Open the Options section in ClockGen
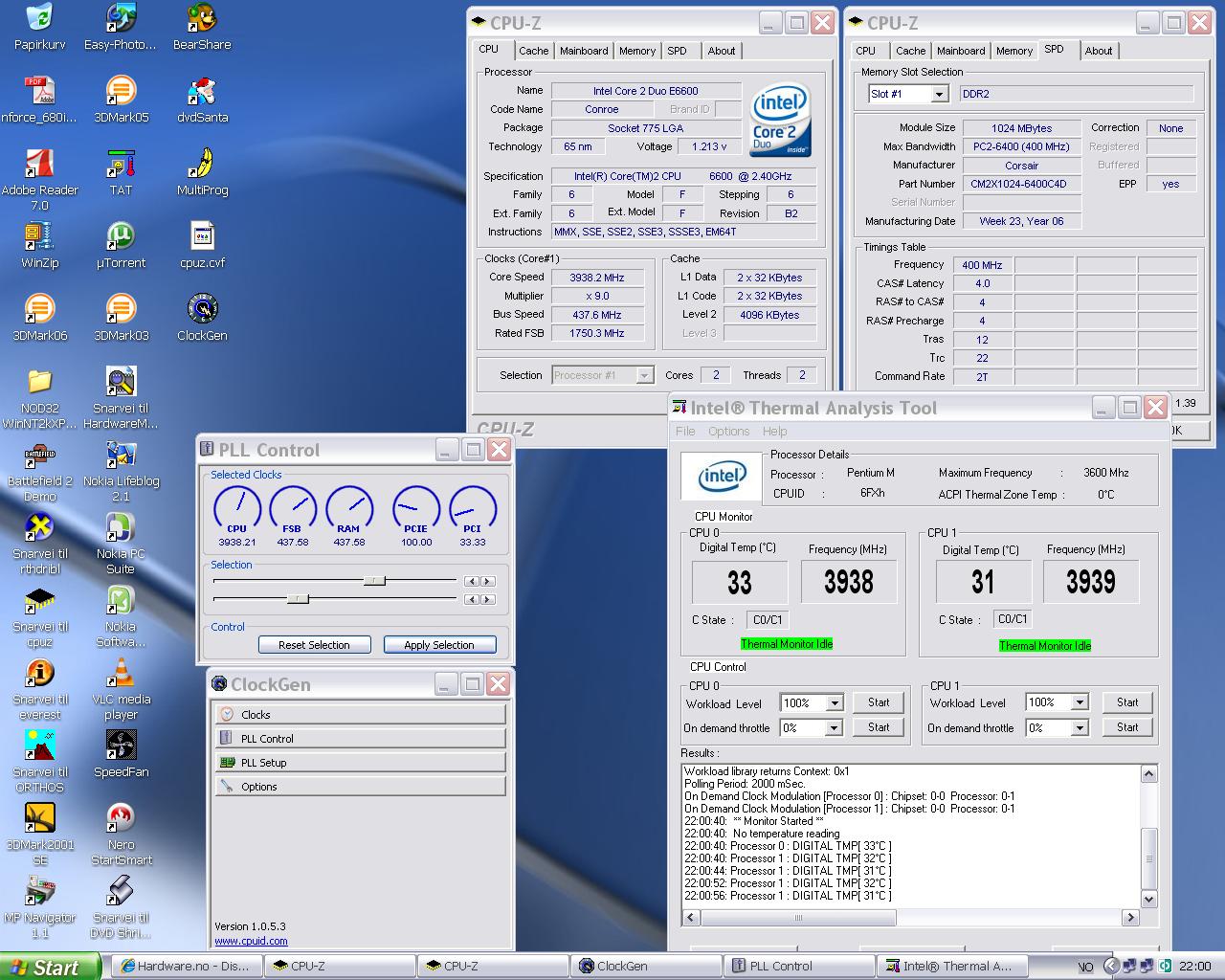The image size is (1225, 980). 360,786
